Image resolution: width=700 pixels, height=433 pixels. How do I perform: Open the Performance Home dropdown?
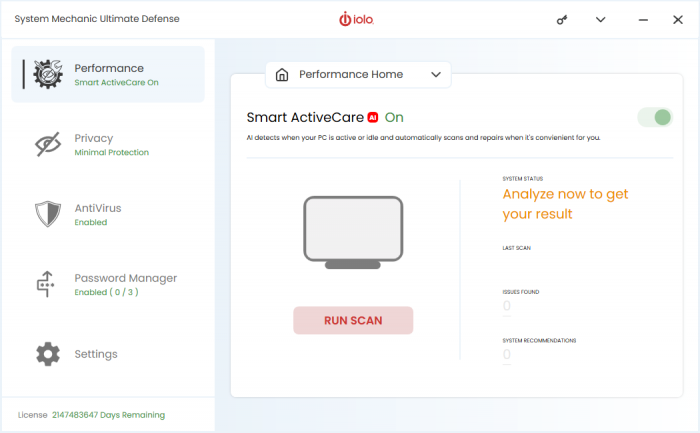pos(358,75)
